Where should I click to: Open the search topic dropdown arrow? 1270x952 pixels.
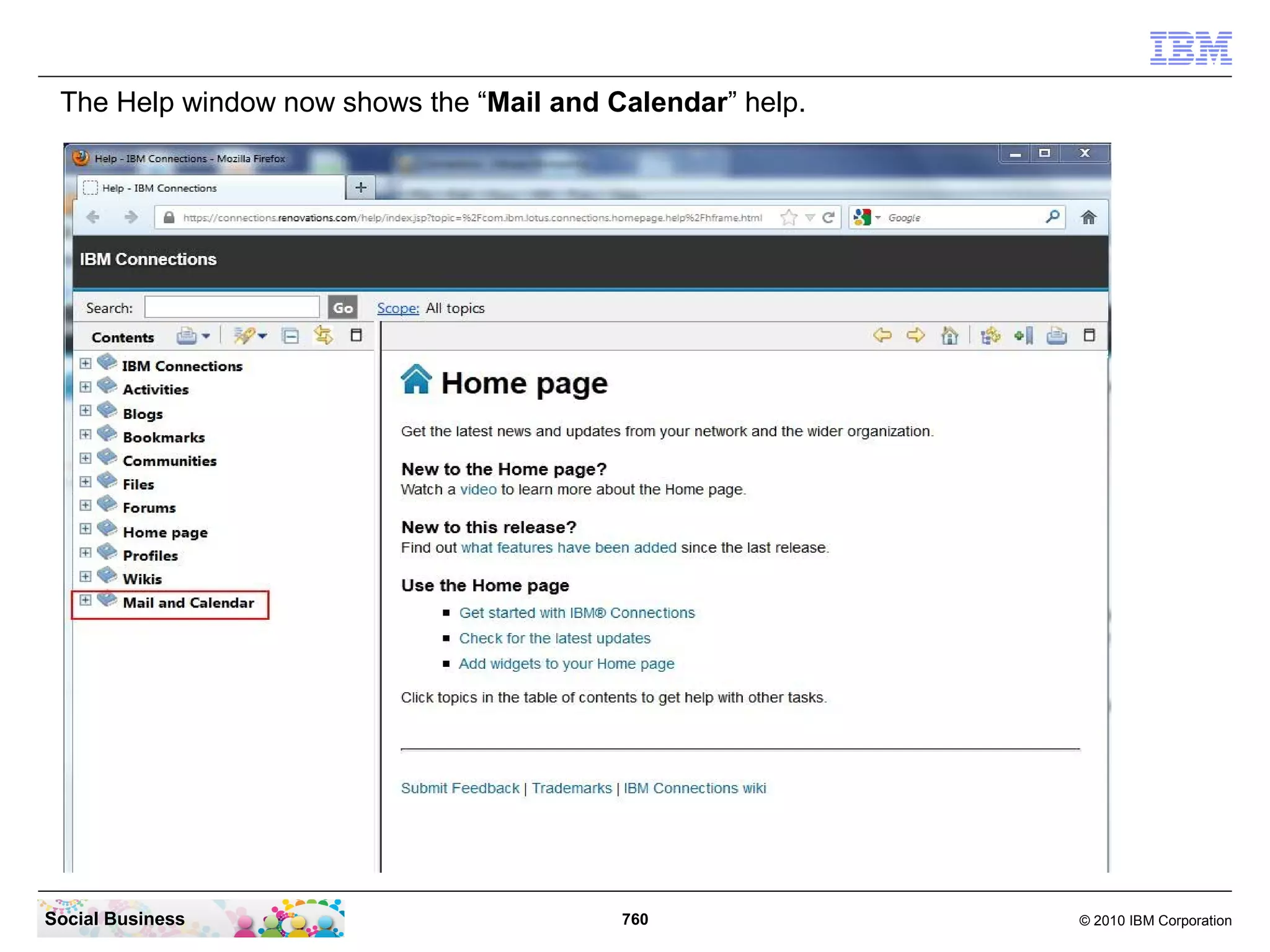pyautogui.click(x=262, y=336)
